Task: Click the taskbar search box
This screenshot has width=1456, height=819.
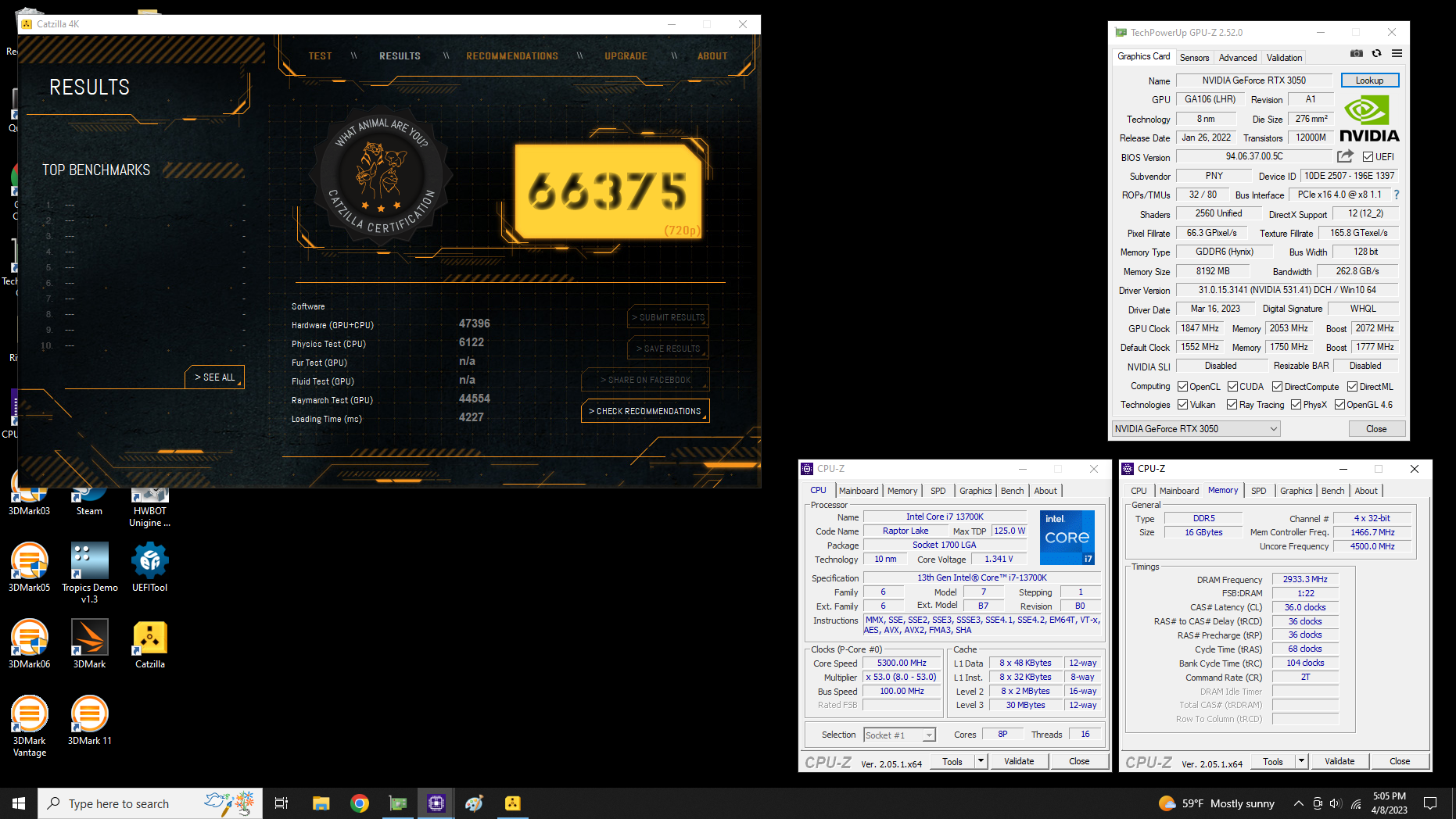Action: click(x=150, y=803)
